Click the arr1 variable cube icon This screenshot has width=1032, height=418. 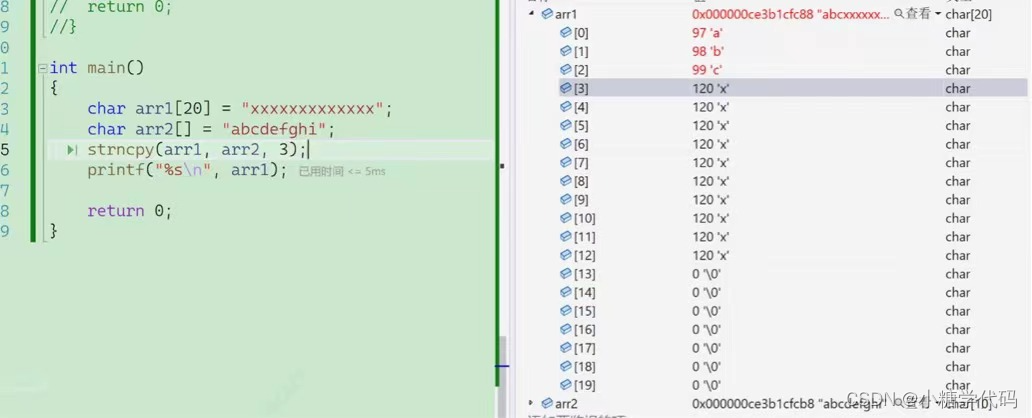pos(547,14)
